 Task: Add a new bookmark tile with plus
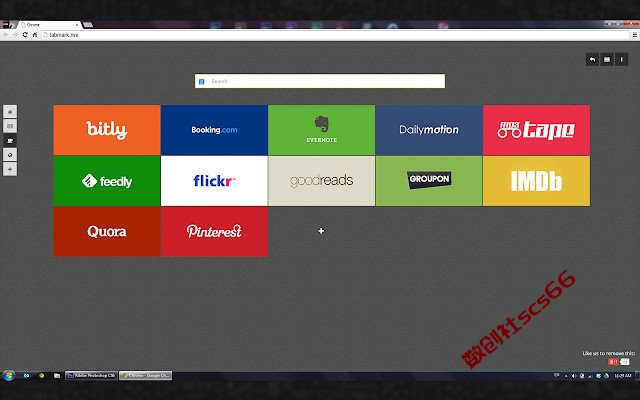click(321, 231)
